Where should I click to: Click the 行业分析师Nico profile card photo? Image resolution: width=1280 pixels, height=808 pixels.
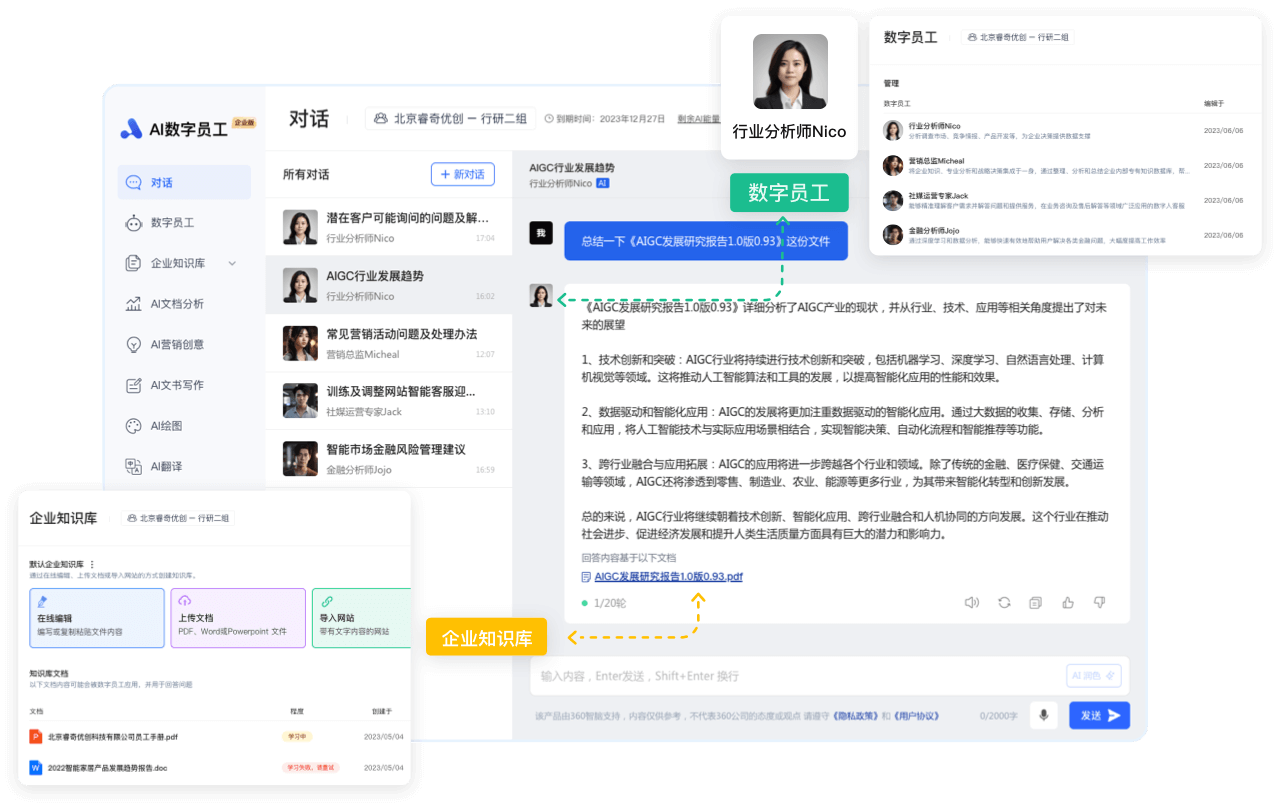point(790,72)
